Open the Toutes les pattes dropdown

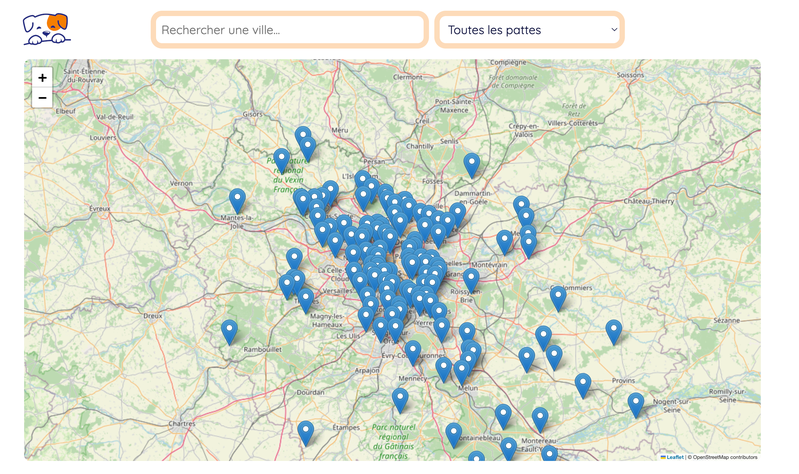click(529, 30)
